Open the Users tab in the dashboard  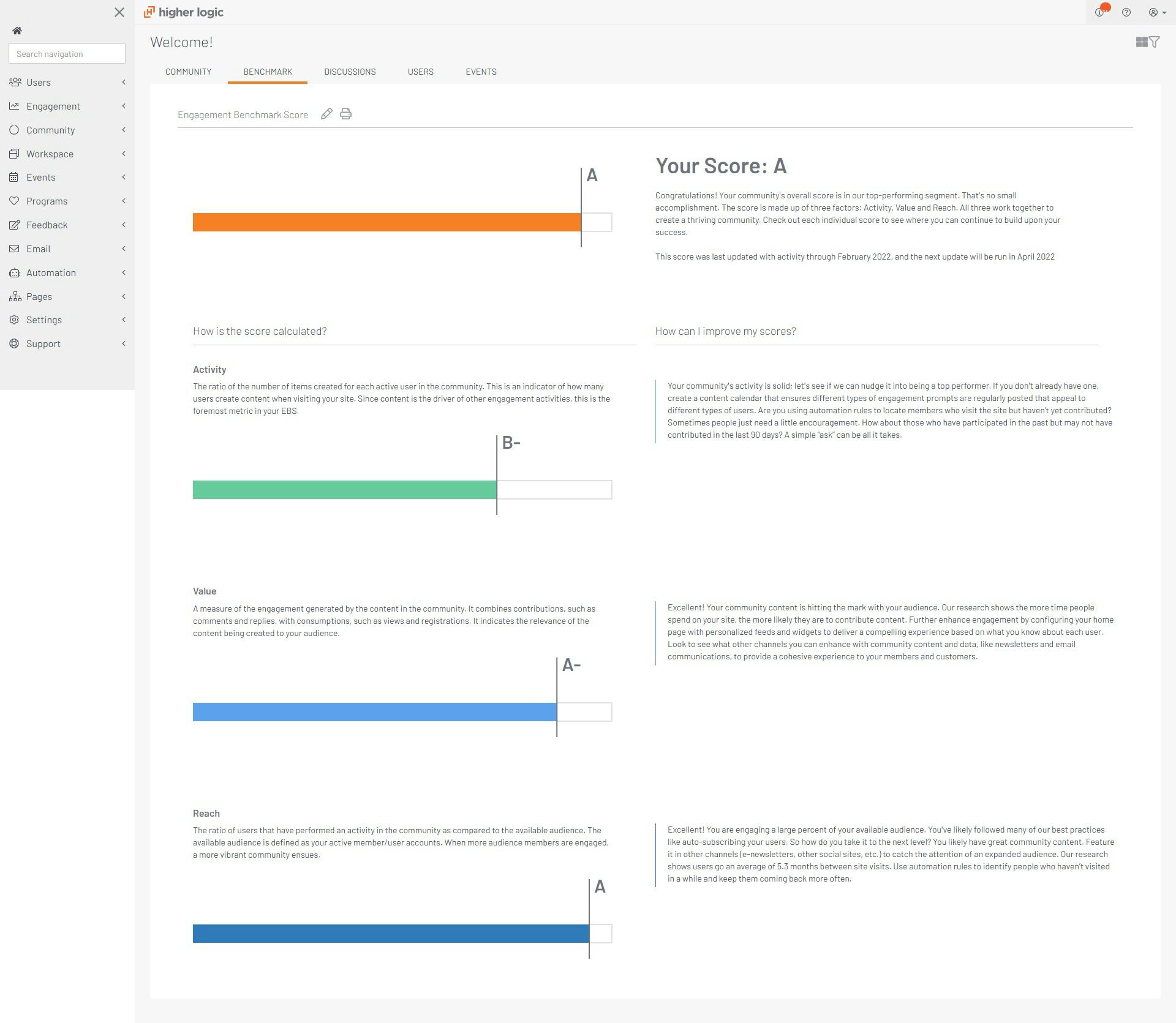point(420,72)
